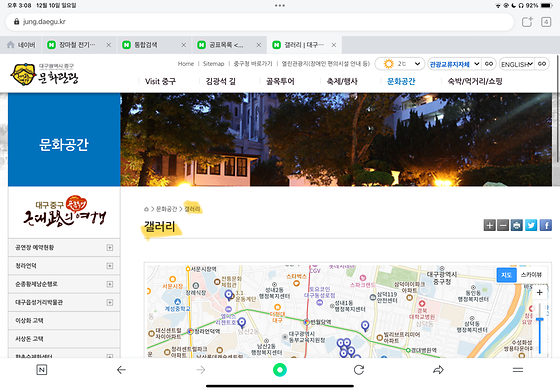Reload the page with refresh icon
The height and width of the screenshot is (391, 560).
[x=359, y=370]
